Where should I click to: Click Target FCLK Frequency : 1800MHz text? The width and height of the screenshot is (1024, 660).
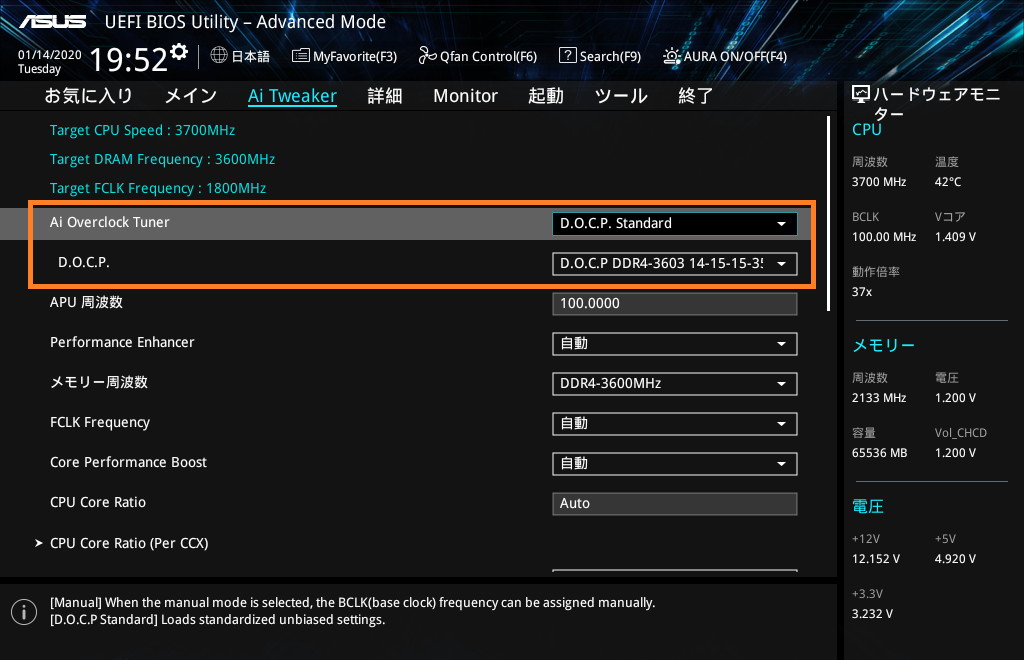[x=158, y=188]
